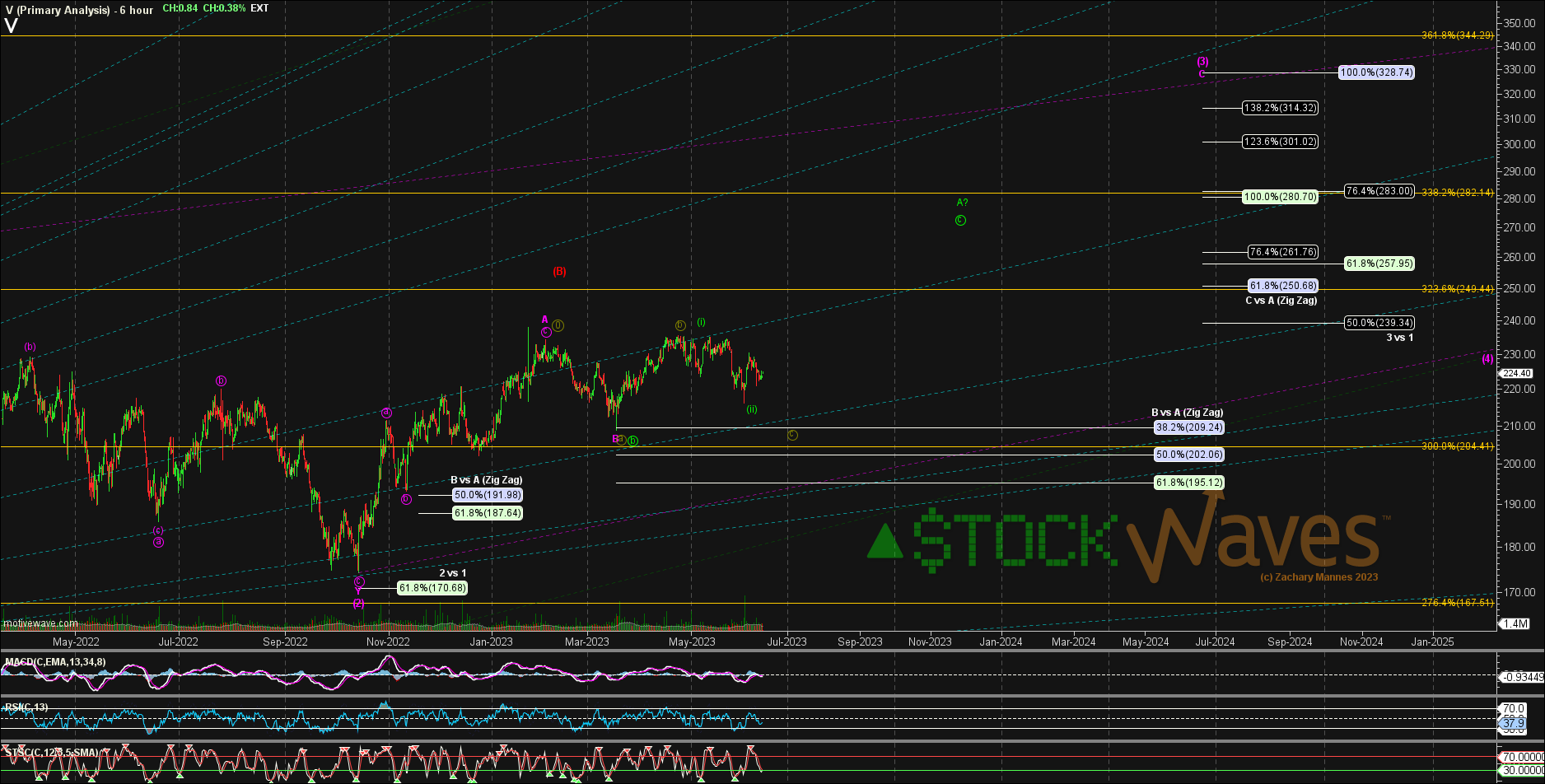The height and width of the screenshot is (784, 1545).
Task: Click the 138.2%(314.32) Fibonacci label
Action: point(1280,108)
